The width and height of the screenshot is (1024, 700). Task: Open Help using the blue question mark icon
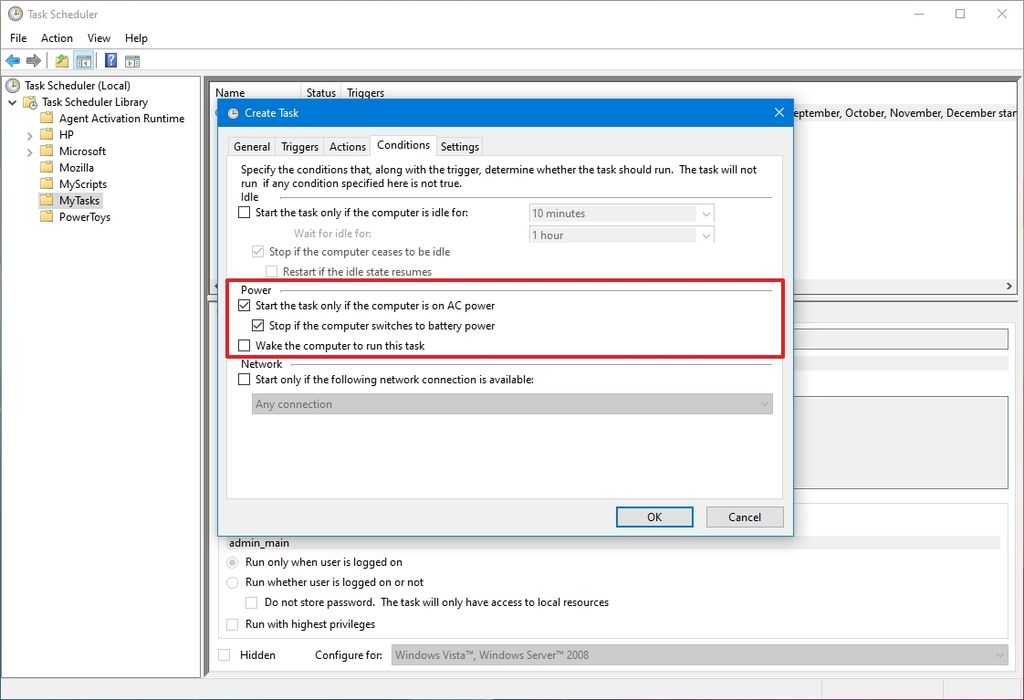coord(110,60)
